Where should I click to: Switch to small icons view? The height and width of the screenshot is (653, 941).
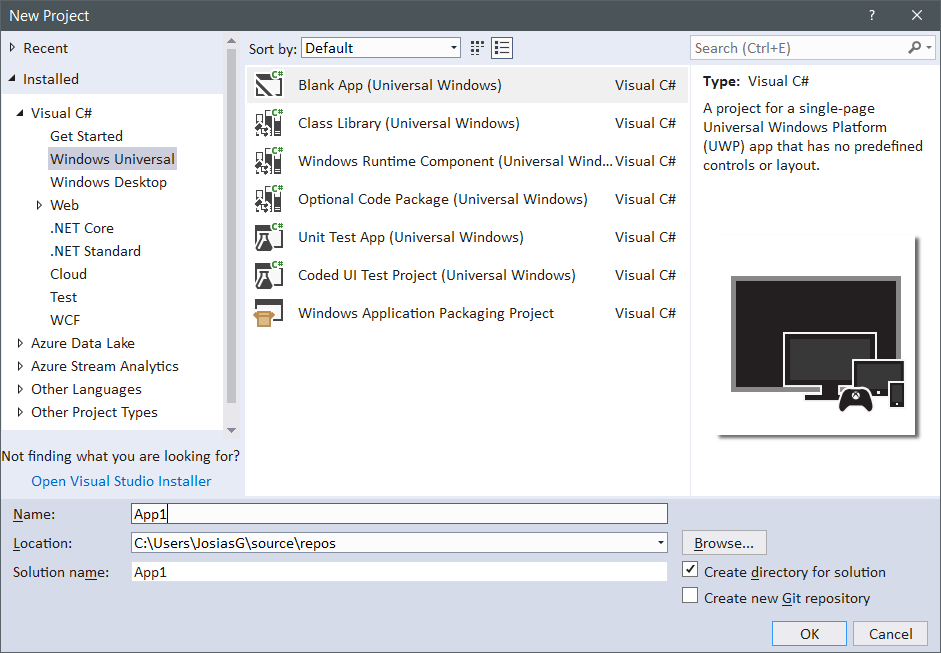pyautogui.click(x=501, y=47)
